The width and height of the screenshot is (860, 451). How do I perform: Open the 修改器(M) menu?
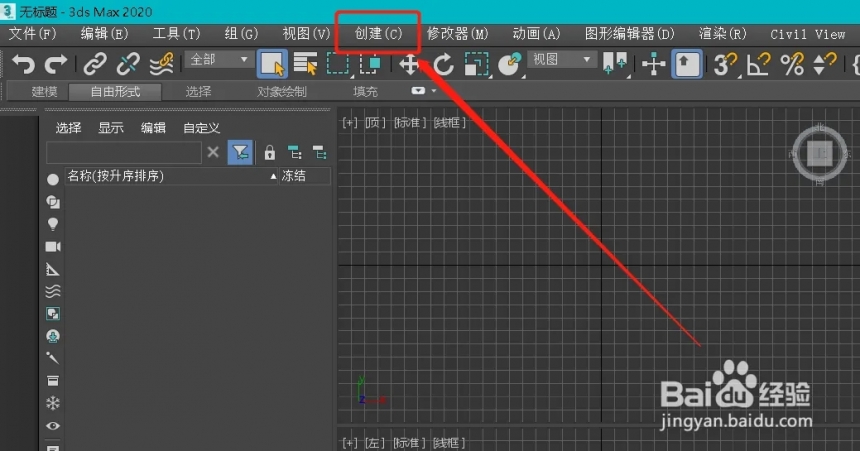click(x=457, y=34)
